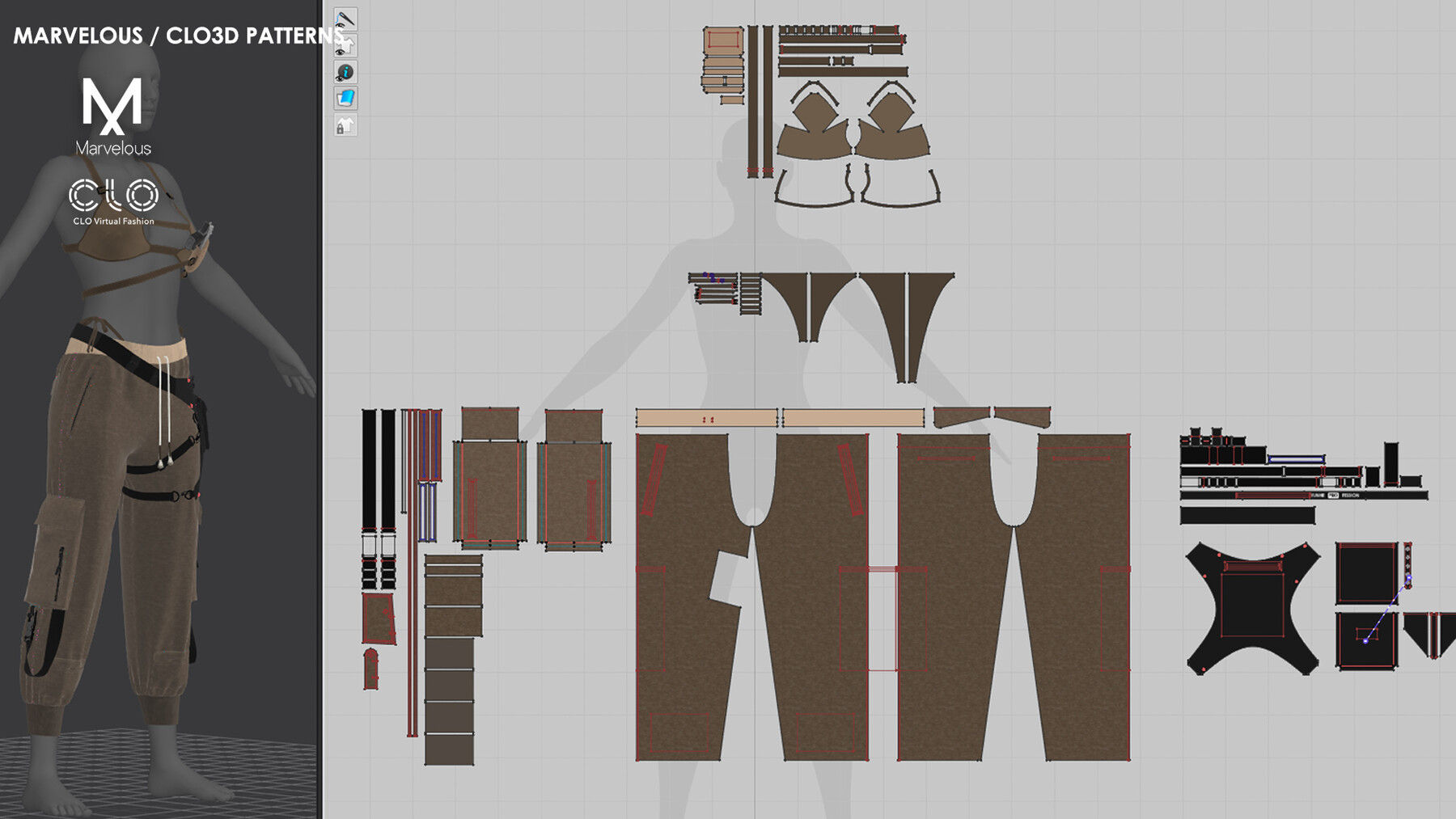This screenshot has height=819, width=1456.
Task: Click the shirt with padlock lock icon
Action: [x=345, y=126]
